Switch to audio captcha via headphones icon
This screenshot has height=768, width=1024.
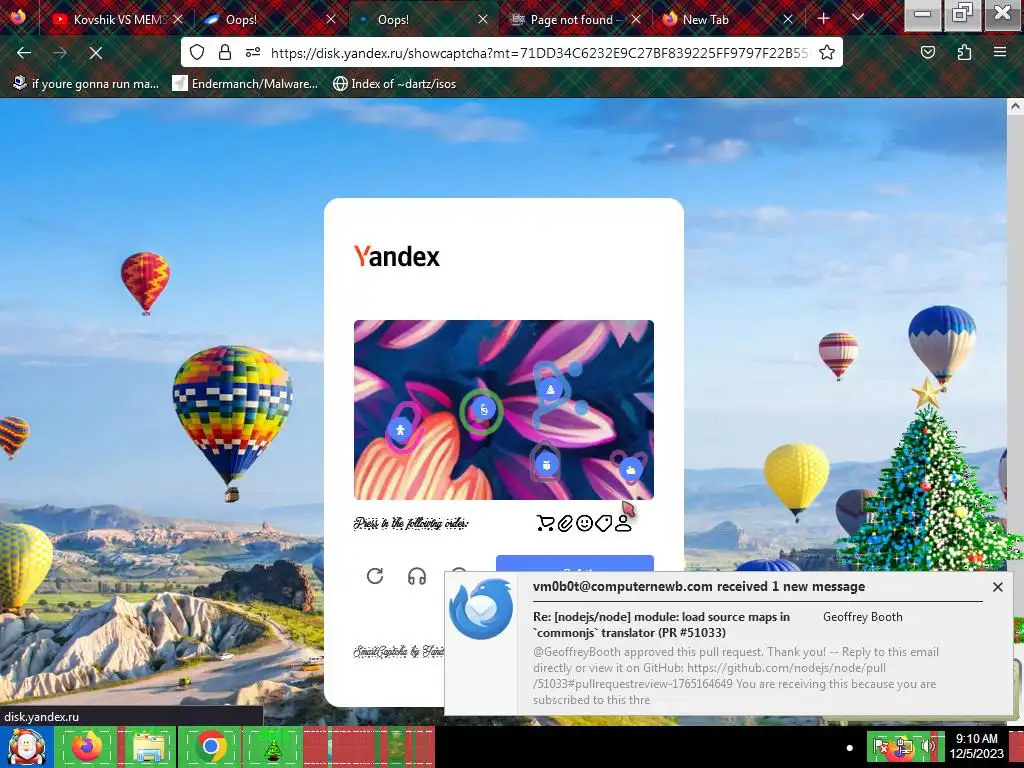[417, 575]
